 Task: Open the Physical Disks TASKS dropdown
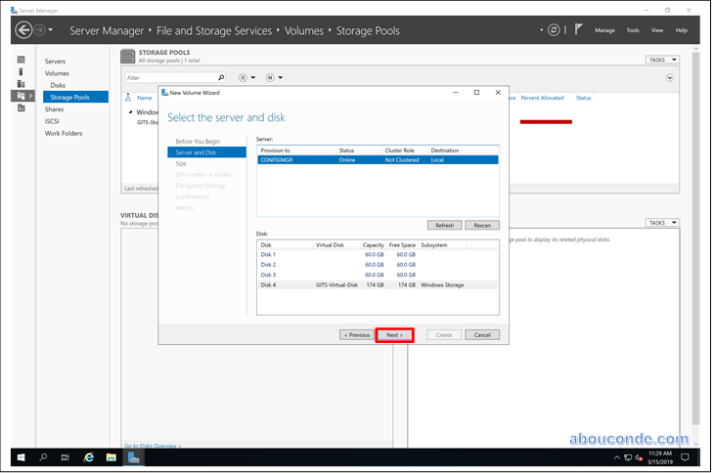pyautogui.click(x=661, y=223)
